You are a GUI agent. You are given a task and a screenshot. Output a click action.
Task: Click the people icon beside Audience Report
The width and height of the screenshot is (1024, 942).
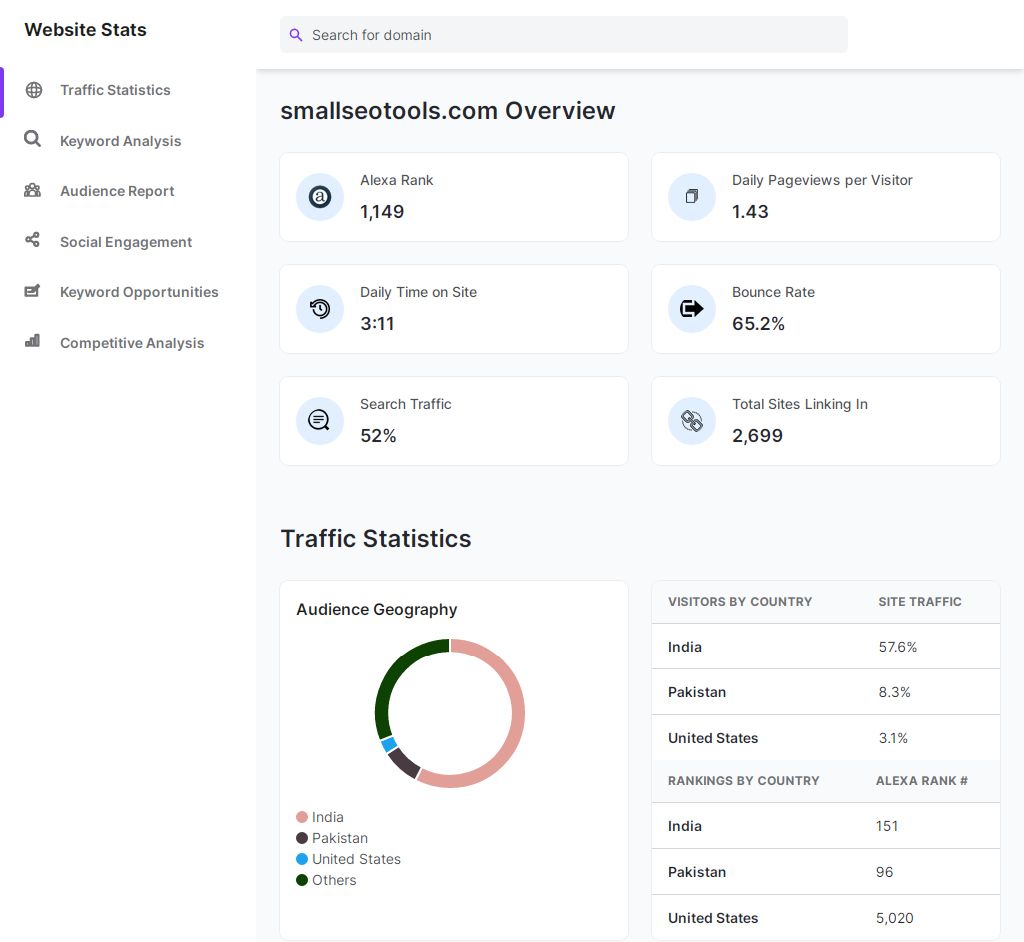click(x=33, y=190)
